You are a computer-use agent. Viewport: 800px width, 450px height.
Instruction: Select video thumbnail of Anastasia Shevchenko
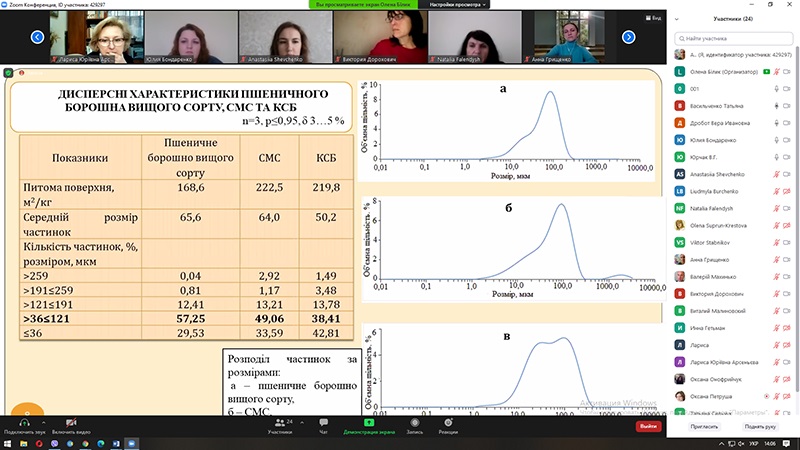(x=285, y=37)
